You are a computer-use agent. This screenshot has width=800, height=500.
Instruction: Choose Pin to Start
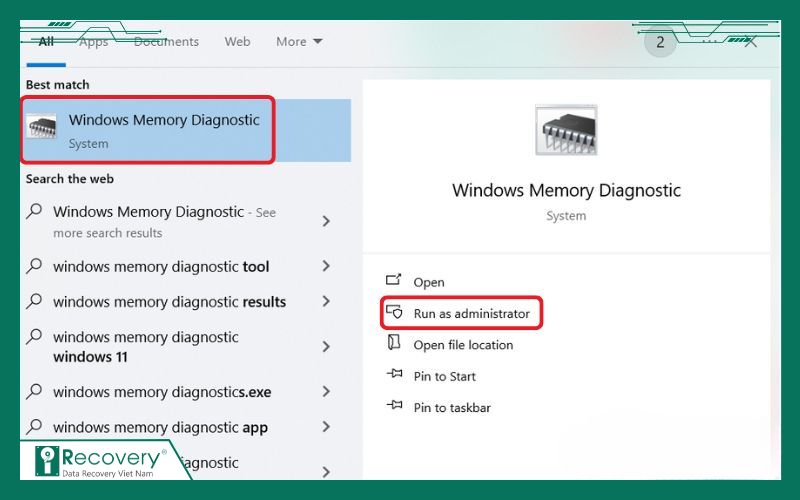pos(444,377)
